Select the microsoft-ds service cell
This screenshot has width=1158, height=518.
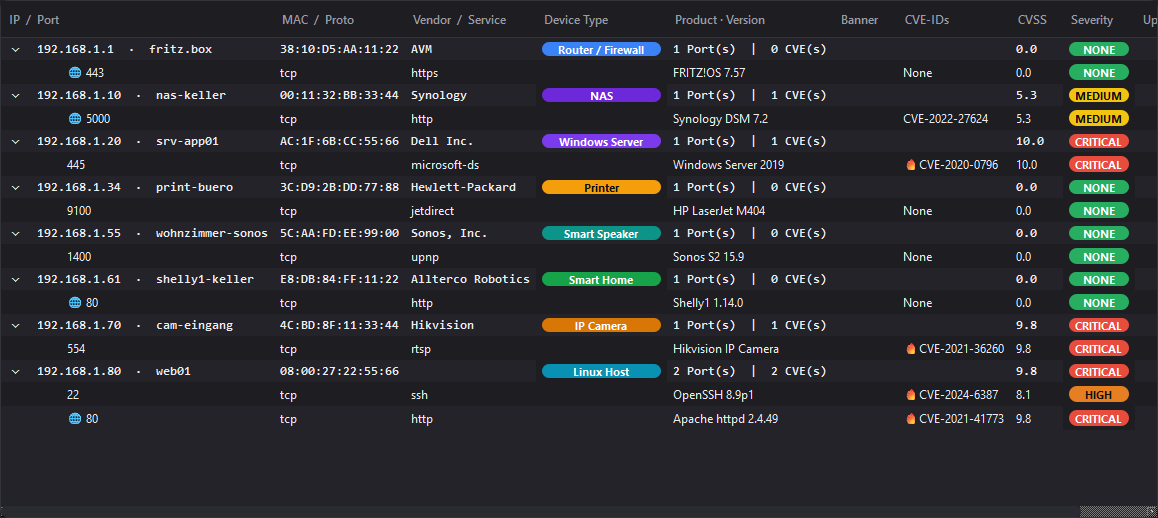click(445, 165)
